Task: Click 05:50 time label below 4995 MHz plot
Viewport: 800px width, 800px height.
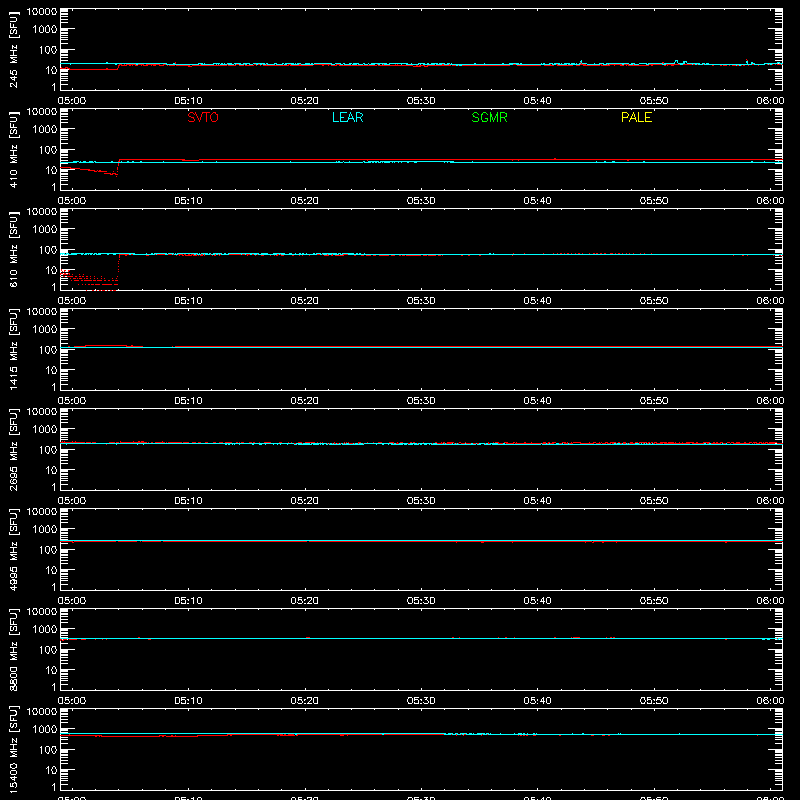Action: click(x=654, y=601)
